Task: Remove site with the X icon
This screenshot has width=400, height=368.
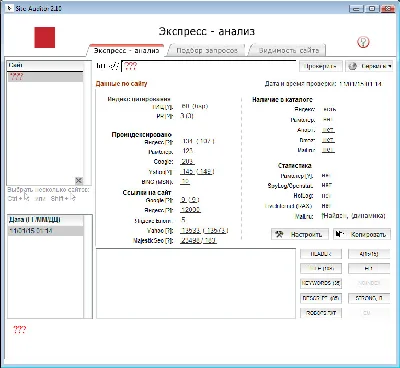Action: point(79,180)
